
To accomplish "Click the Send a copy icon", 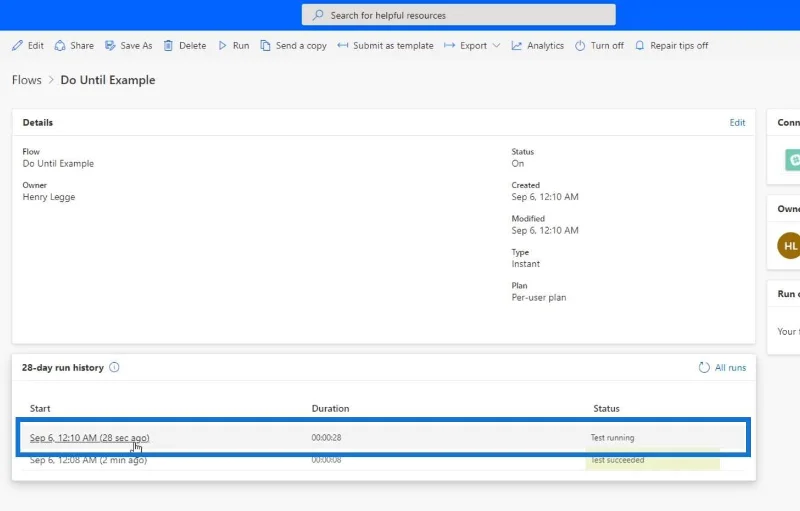I will tap(265, 45).
